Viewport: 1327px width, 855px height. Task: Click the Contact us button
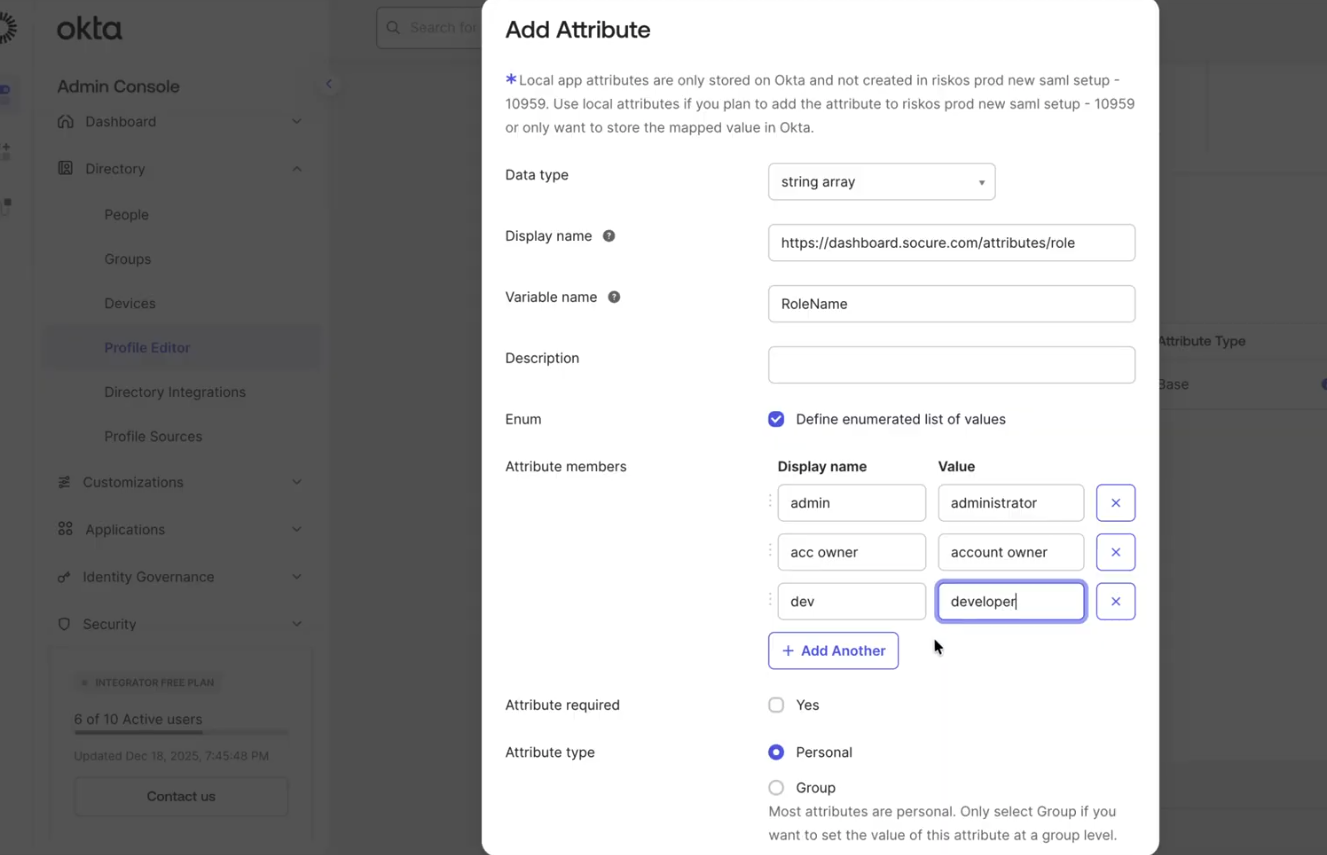click(181, 797)
